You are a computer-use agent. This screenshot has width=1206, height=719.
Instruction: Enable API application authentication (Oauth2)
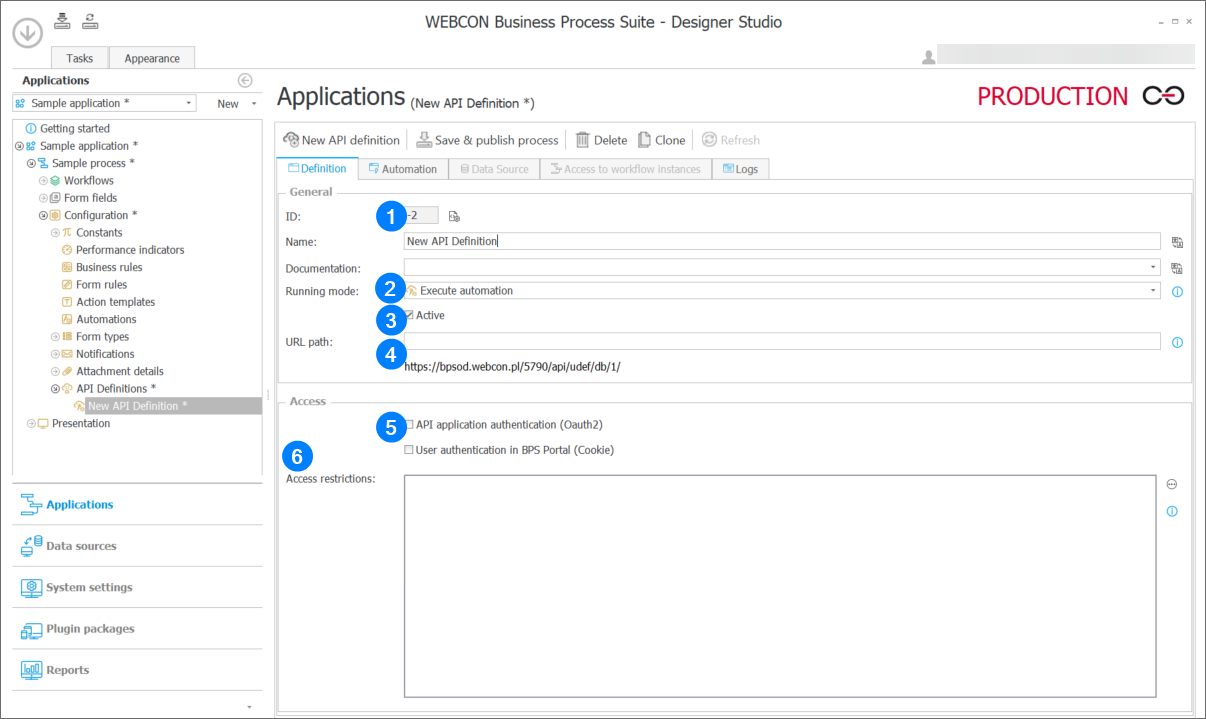[409, 425]
